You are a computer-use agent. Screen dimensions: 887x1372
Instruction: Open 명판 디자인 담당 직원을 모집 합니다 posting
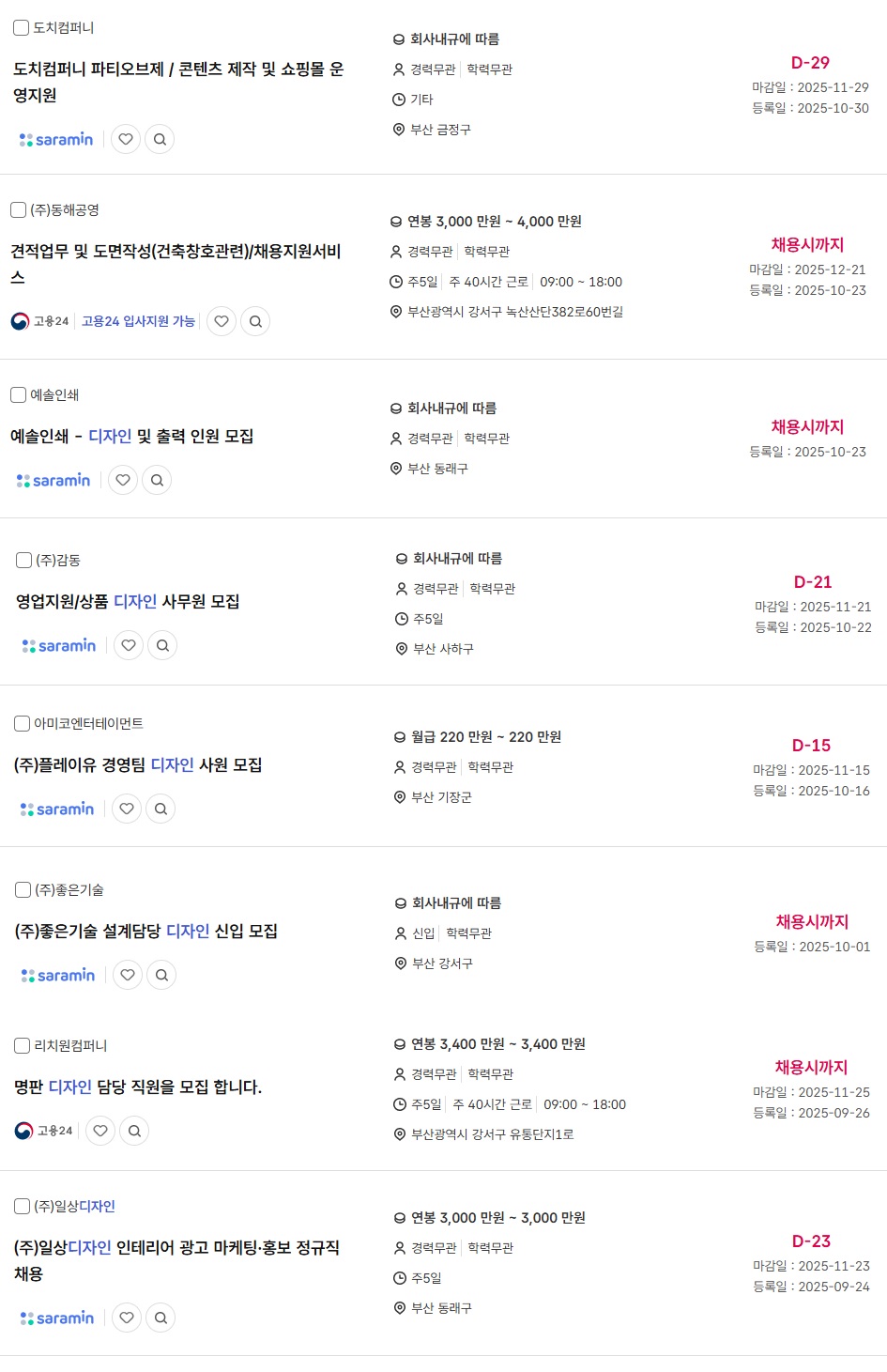(x=138, y=1087)
